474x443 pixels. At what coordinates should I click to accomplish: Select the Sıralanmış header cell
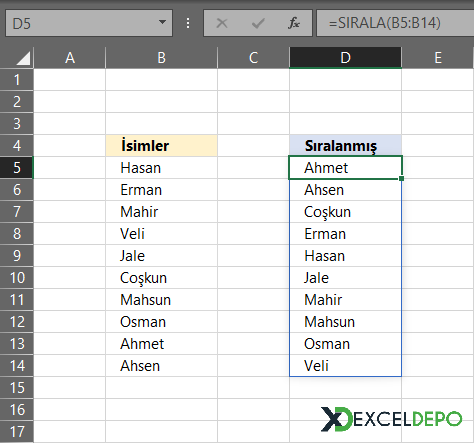point(345,145)
